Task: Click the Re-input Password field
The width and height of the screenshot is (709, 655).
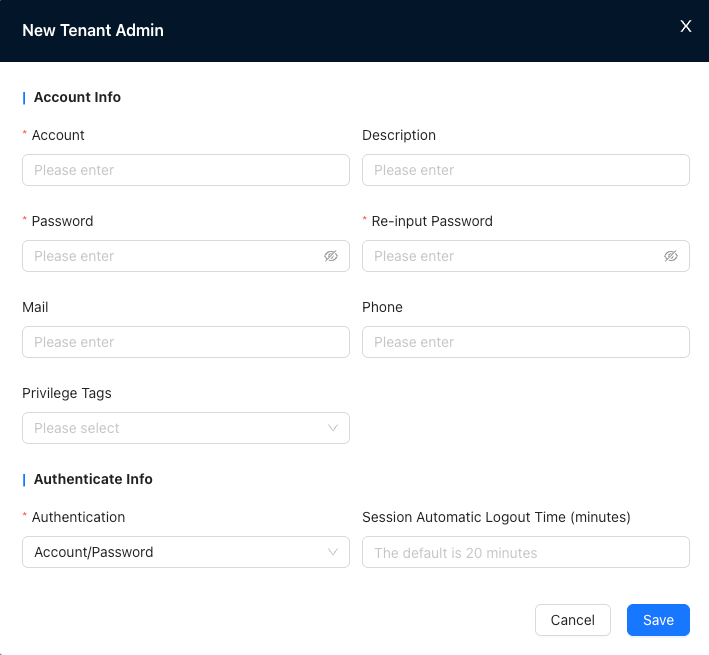Action: [x=525, y=256]
